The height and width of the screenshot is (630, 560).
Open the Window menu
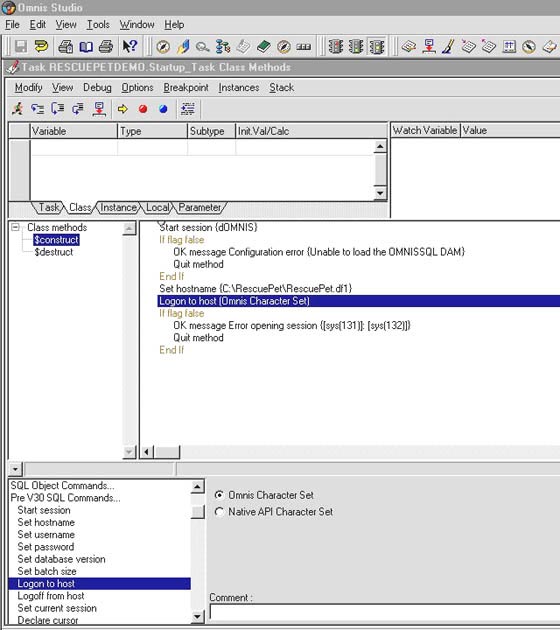click(137, 25)
